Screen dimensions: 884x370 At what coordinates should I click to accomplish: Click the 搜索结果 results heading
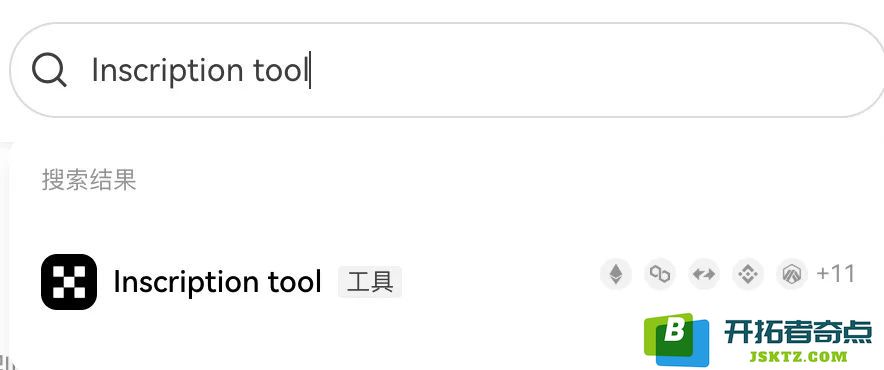click(x=89, y=180)
